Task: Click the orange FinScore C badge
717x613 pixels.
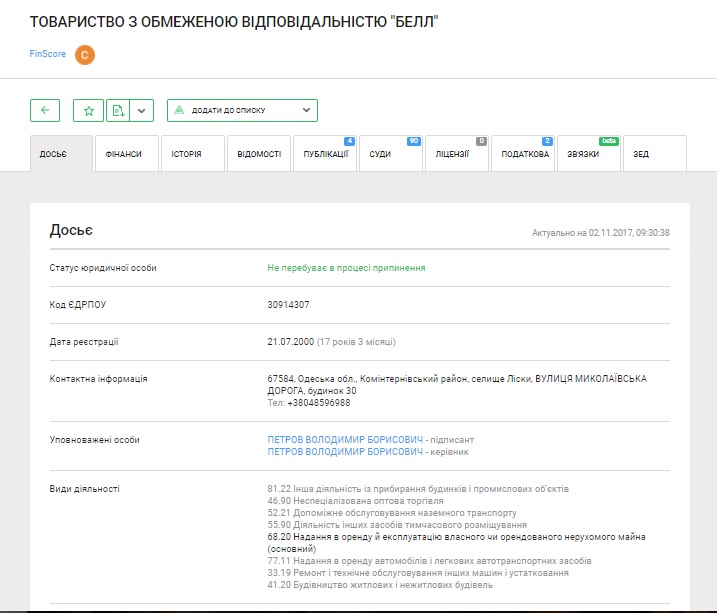Action: click(x=85, y=54)
